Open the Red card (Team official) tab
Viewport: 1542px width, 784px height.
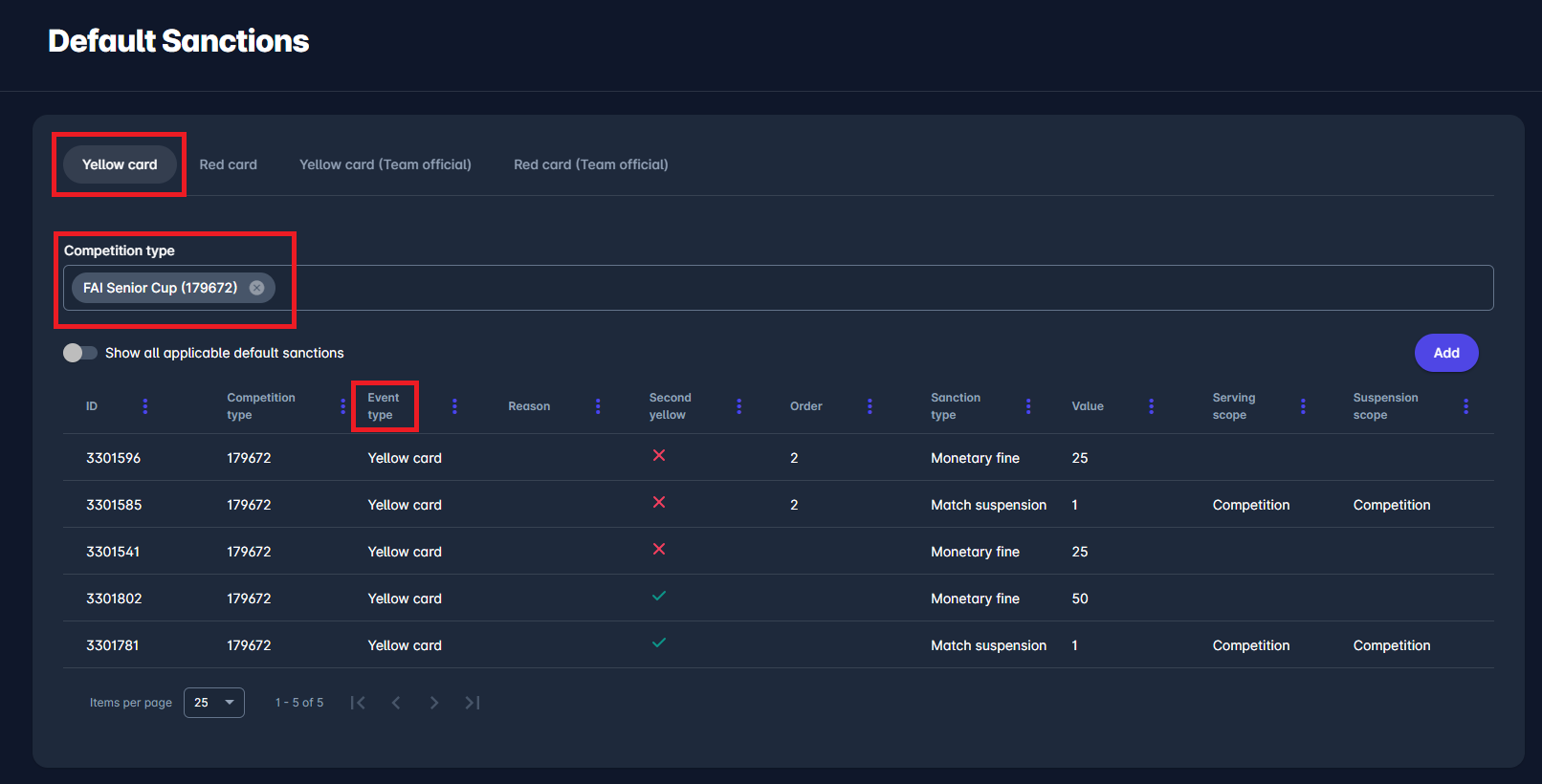tap(590, 164)
